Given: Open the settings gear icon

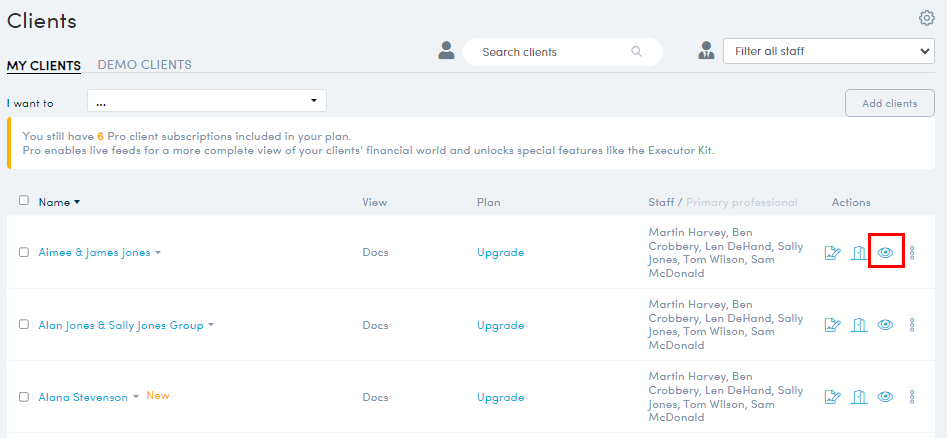Looking at the screenshot, I should pyautogui.click(x=926, y=19).
